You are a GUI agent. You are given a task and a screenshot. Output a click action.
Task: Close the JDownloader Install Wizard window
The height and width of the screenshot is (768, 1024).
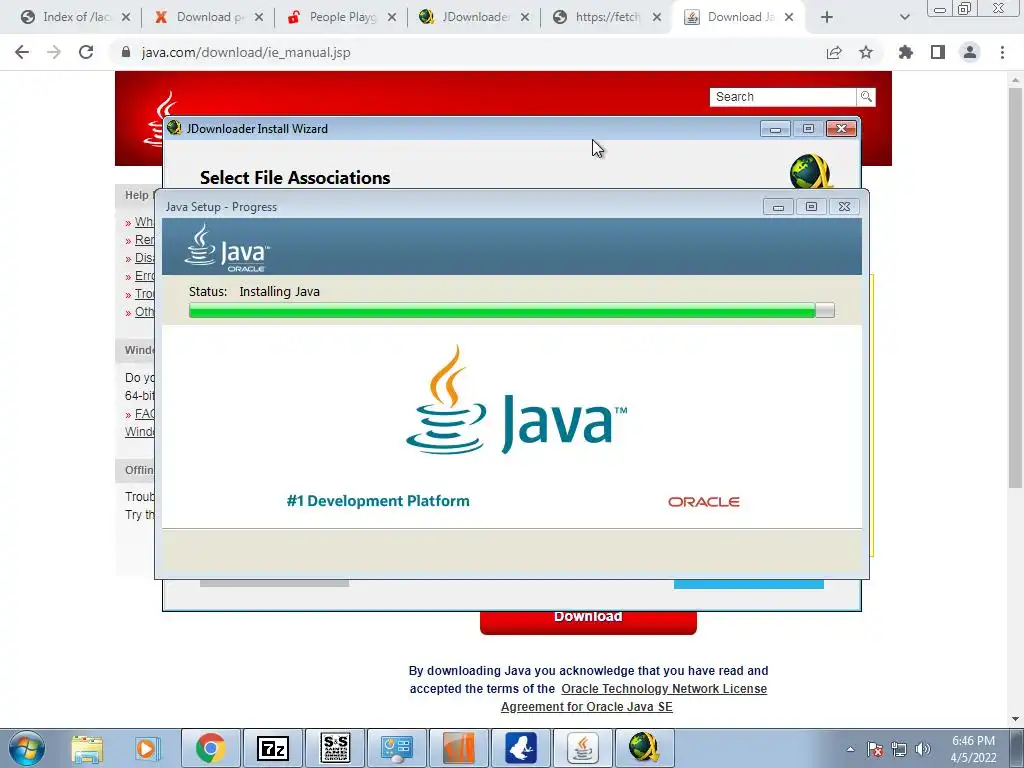click(x=841, y=129)
